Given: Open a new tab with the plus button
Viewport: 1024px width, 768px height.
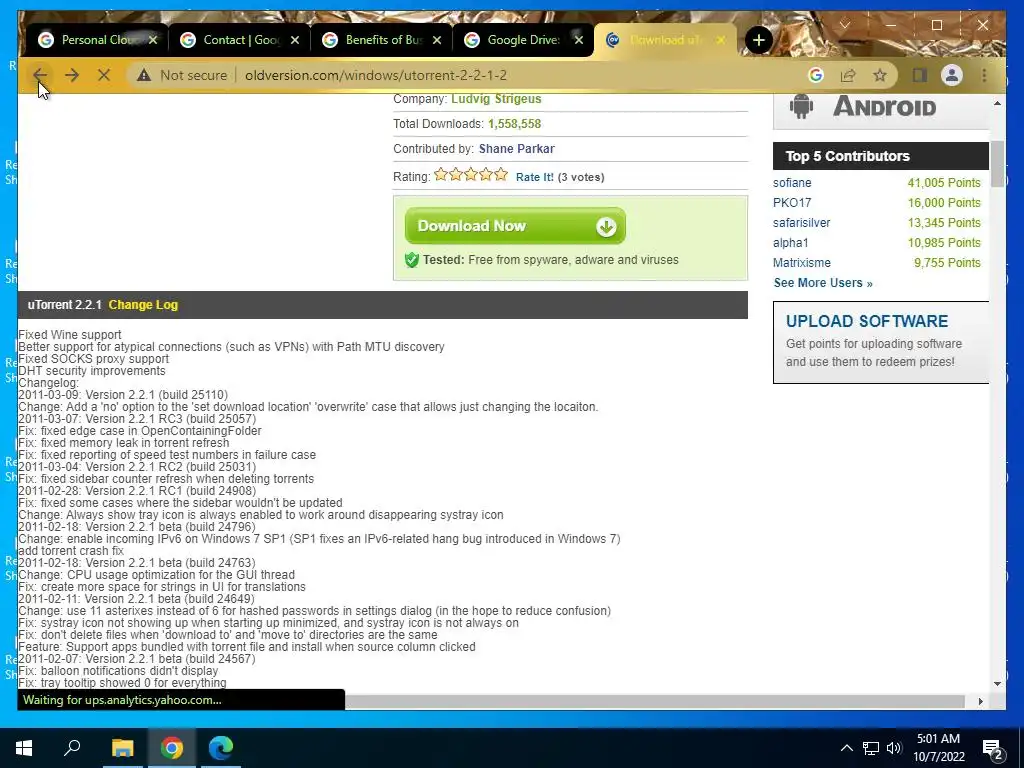Looking at the screenshot, I should pyautogui.click(x=758, y=40).
